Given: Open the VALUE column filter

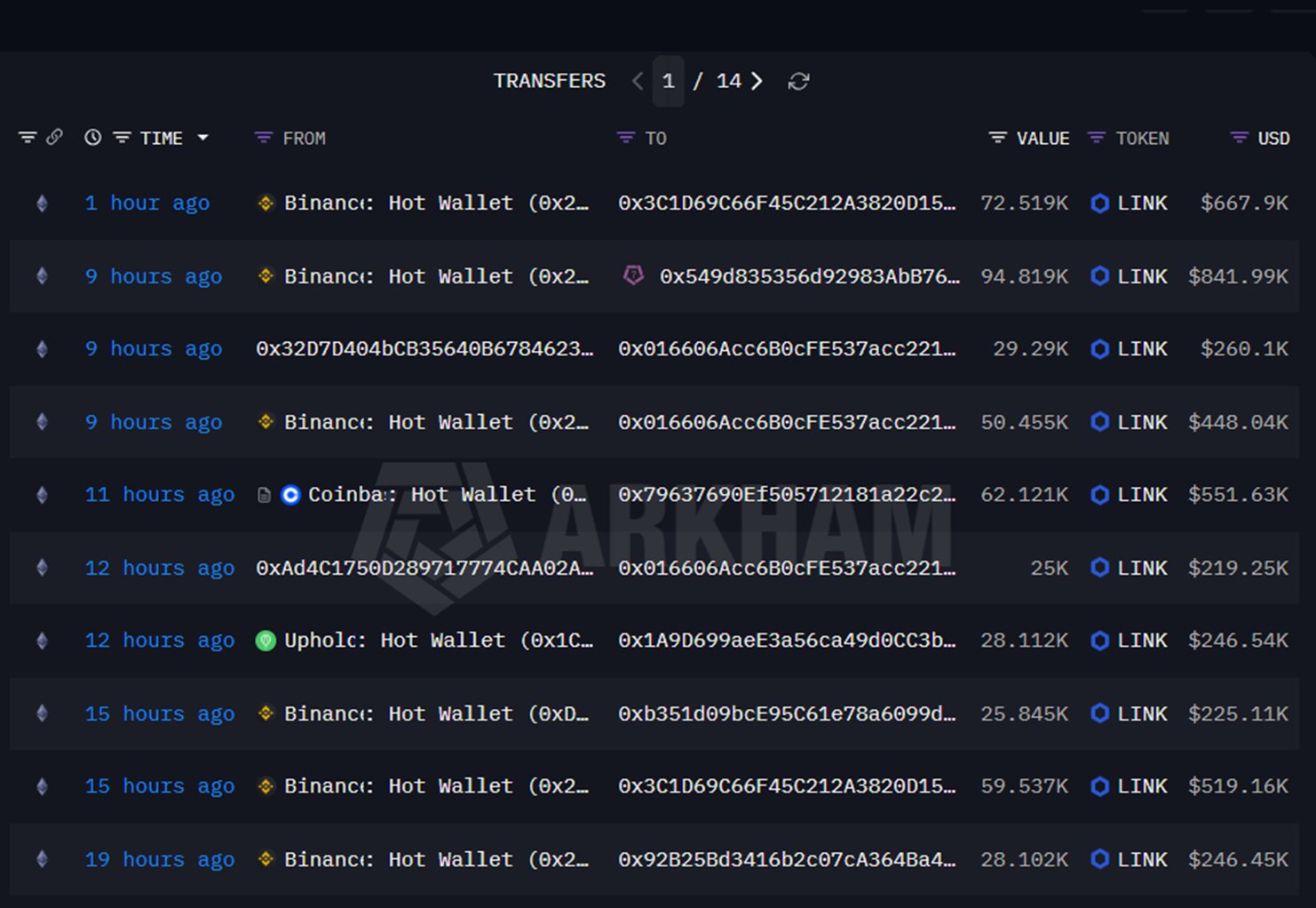Looking at the screenshot, I should (998, 138).
